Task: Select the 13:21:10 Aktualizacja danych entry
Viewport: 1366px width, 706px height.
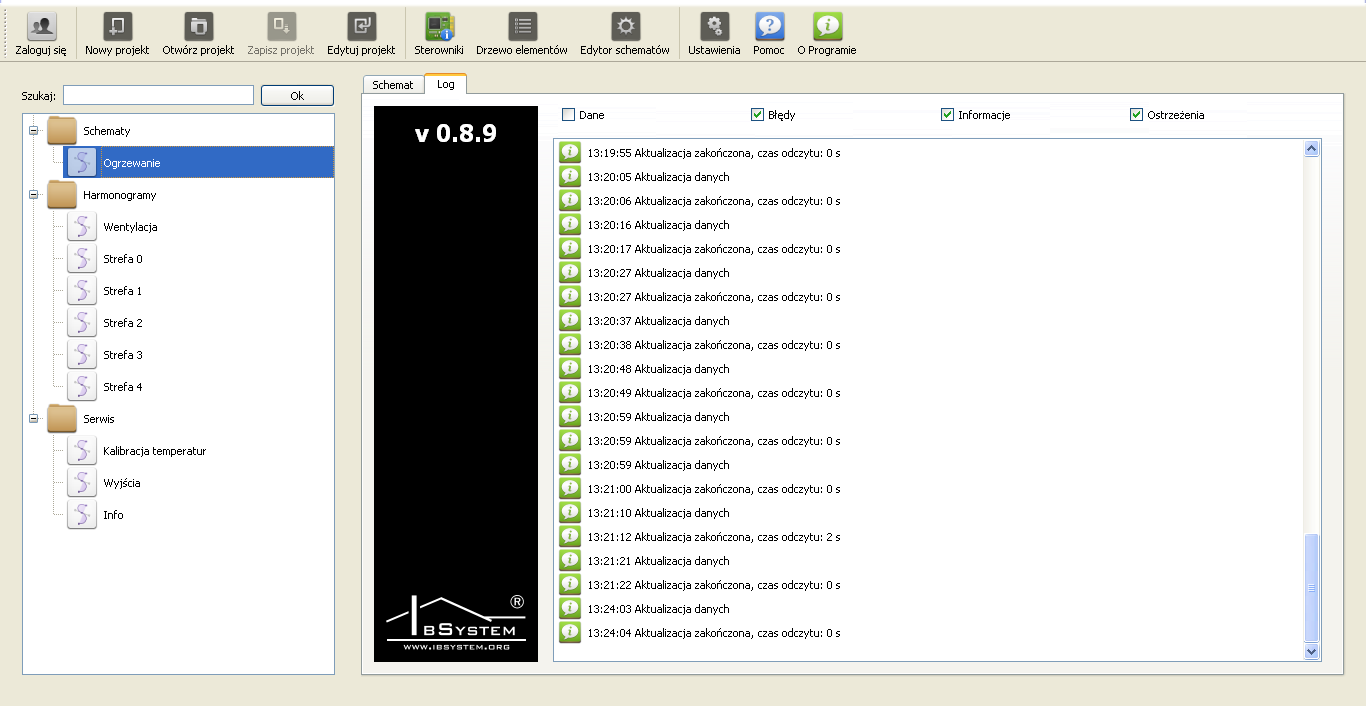Action: (659, 513)
